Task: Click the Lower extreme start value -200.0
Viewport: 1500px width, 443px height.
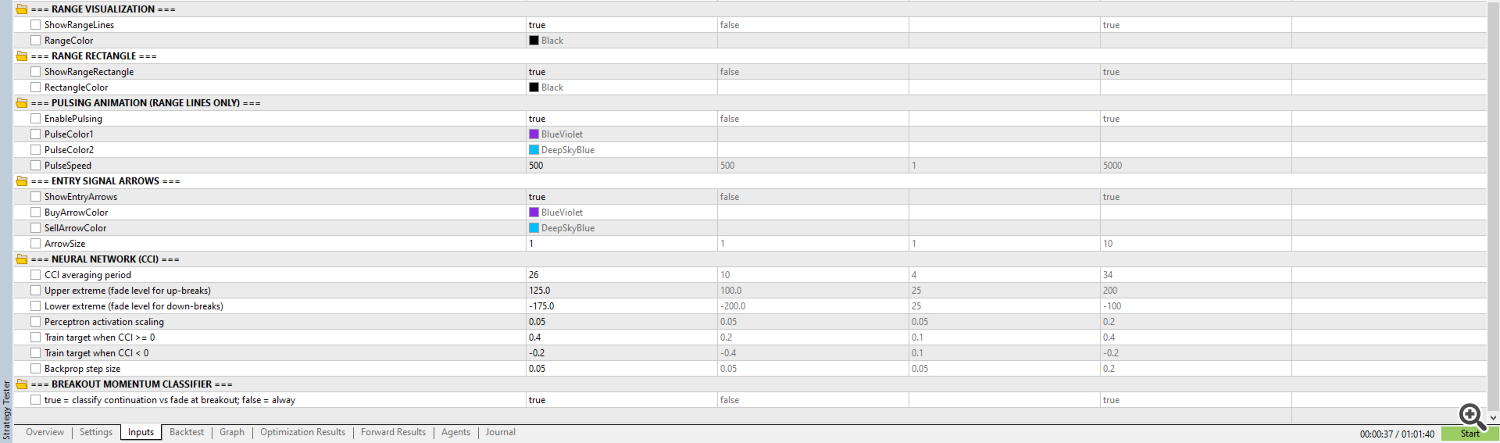Action: (732, 306)
